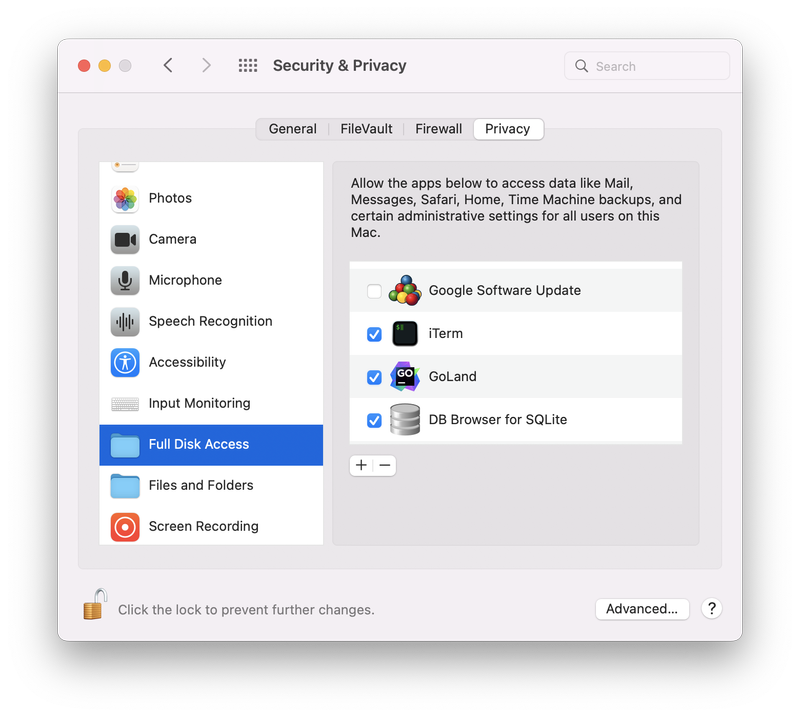Screen dimensions: 800x717
Task: Click the Files and Folders folder icon
Action: tap(124, 486)
